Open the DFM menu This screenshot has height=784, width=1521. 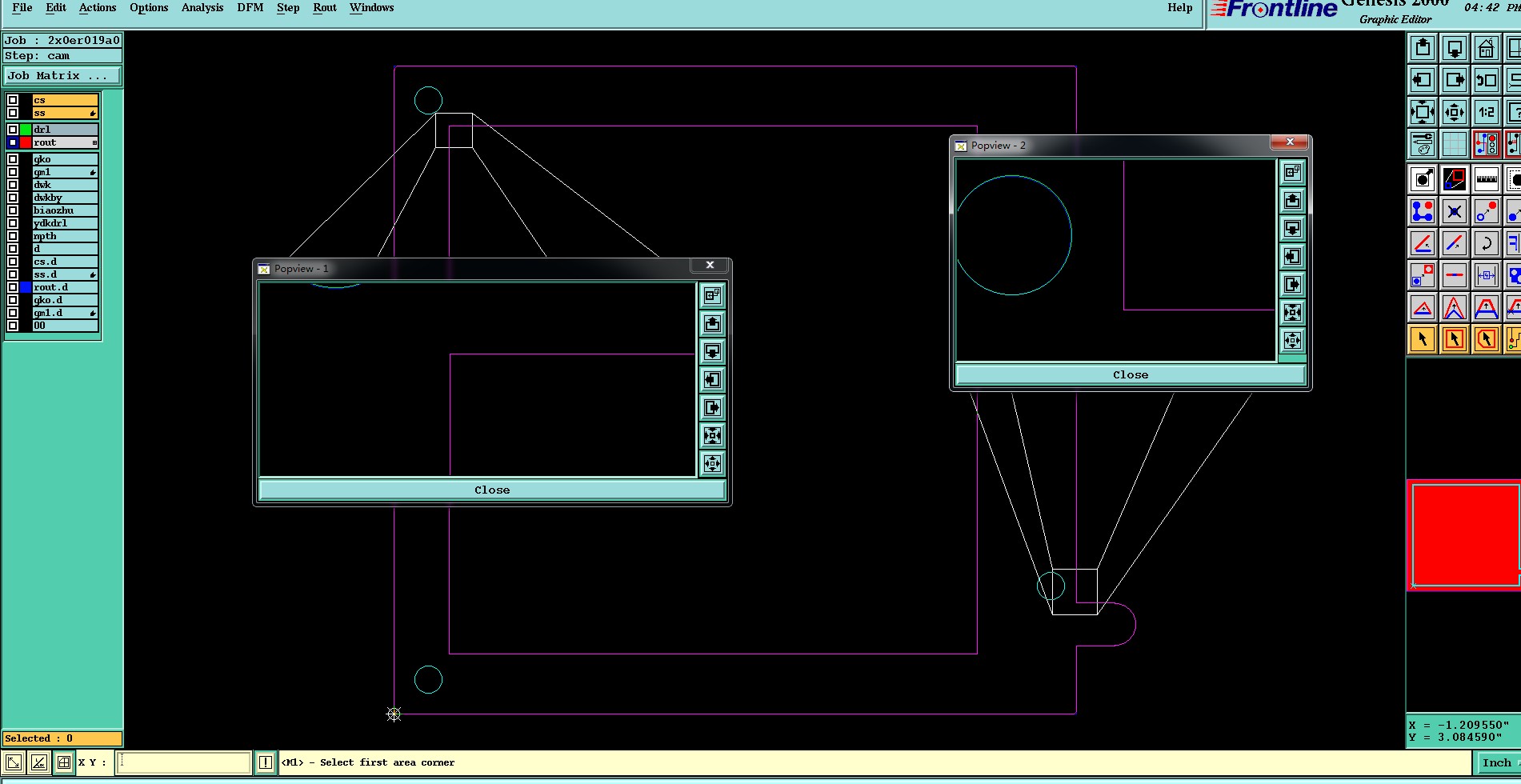(250, 7)
